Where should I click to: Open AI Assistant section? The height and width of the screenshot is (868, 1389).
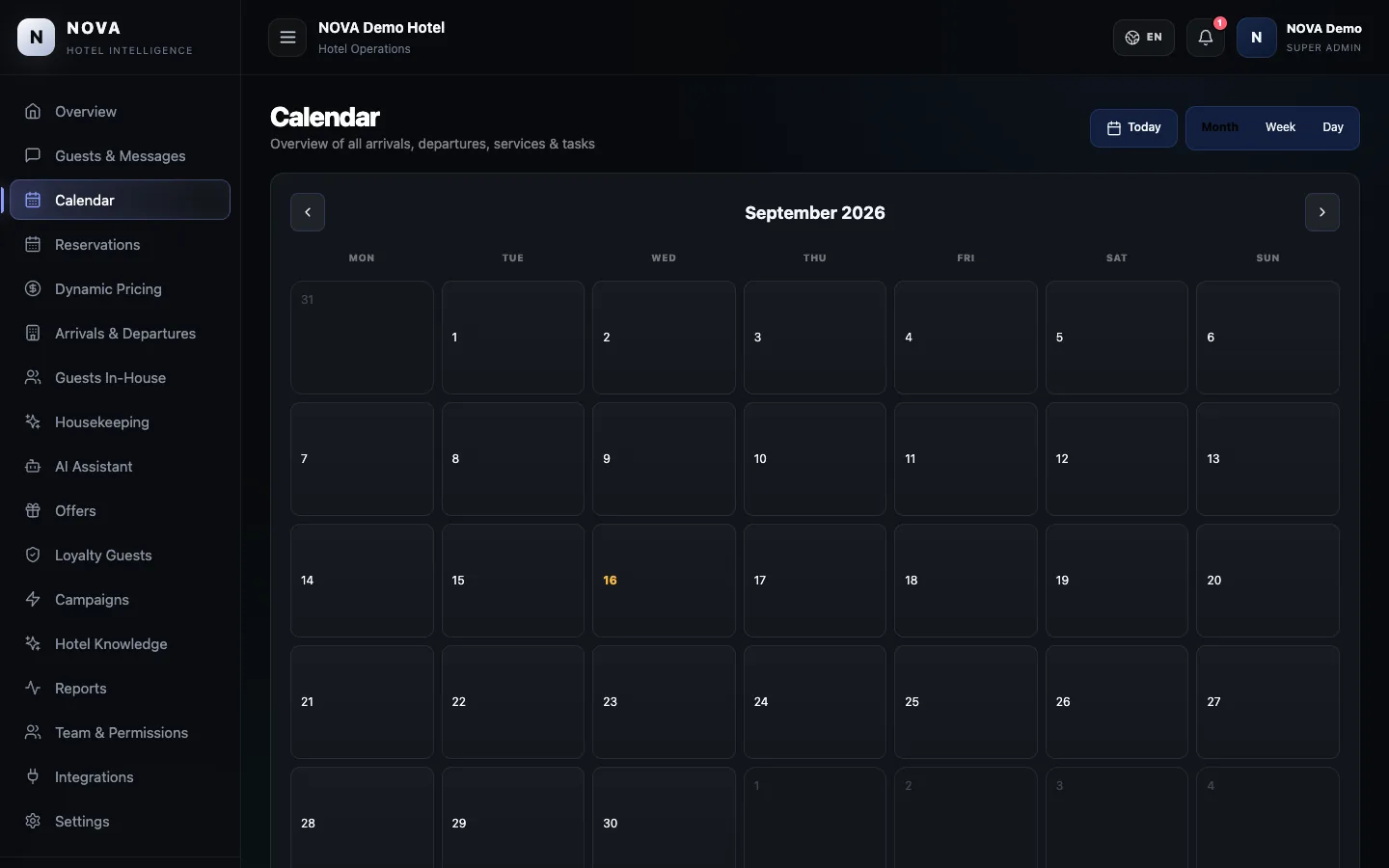pyautogui.click(x=120, y=466)
